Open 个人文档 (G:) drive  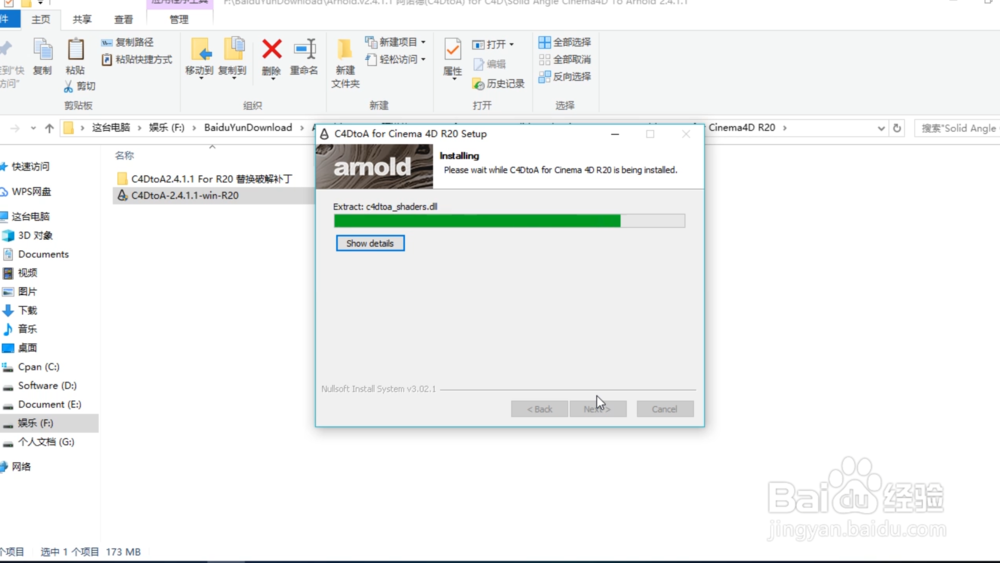click(46, 441)
